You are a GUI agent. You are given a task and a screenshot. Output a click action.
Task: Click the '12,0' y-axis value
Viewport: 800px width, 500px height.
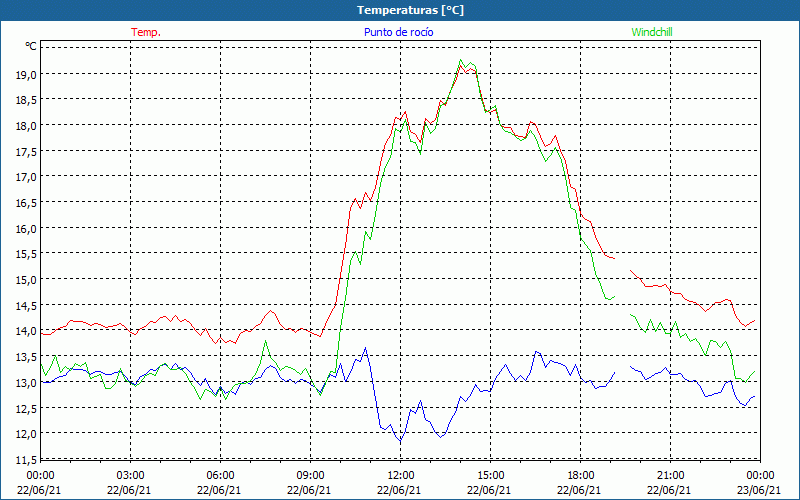[28, 434]
